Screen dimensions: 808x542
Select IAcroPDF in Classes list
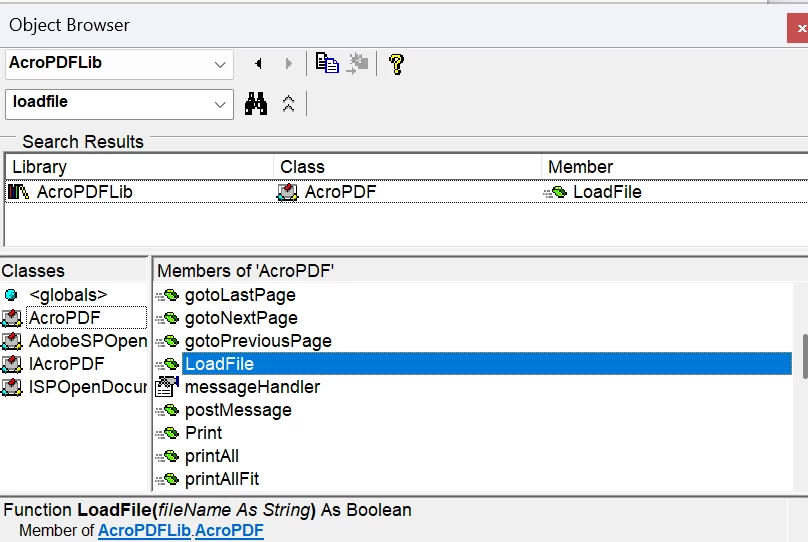click(66, 364)
